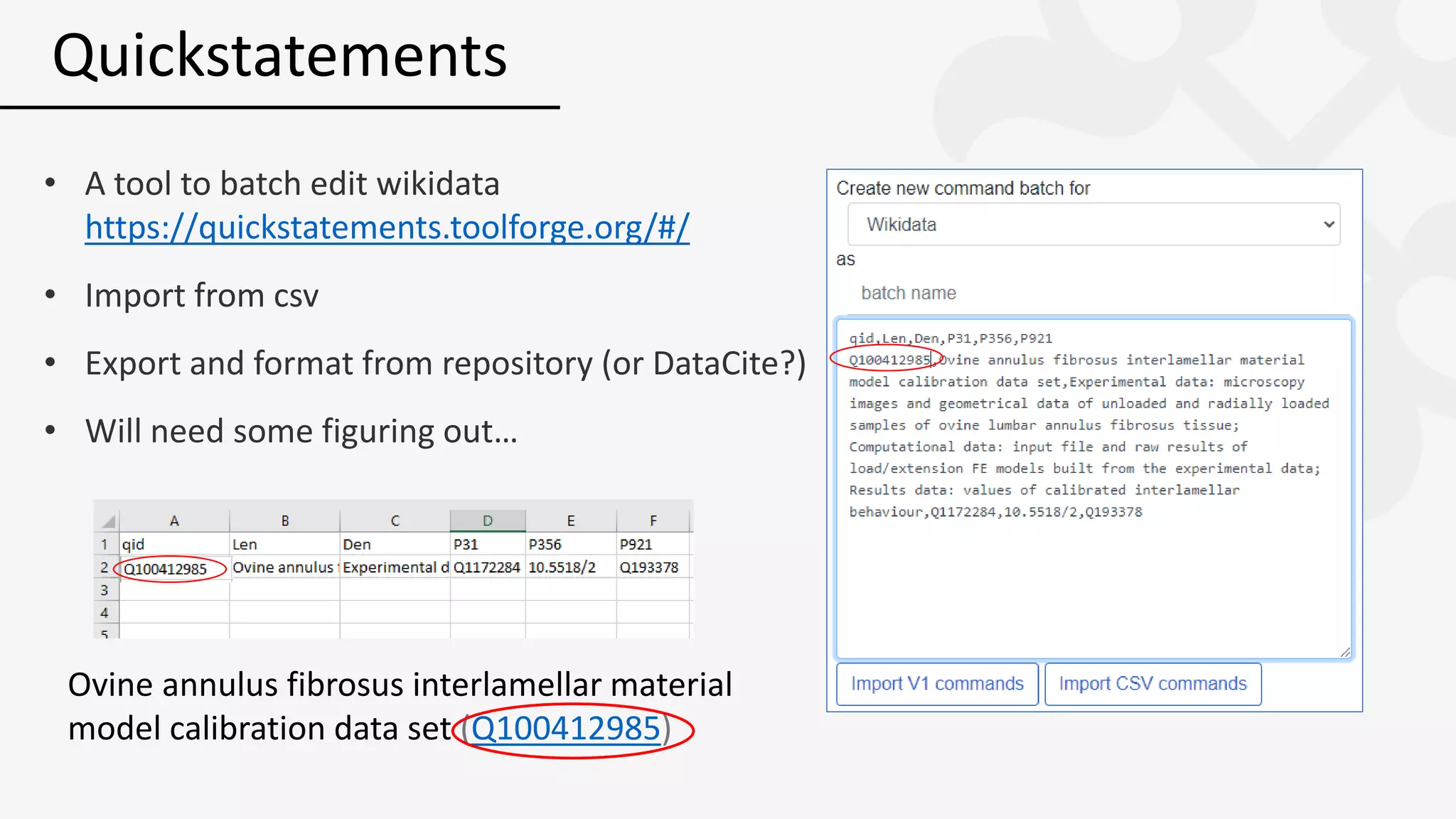1456x819 pixels.
Task: Click column A header in spreadsheet
Action: 174,520
